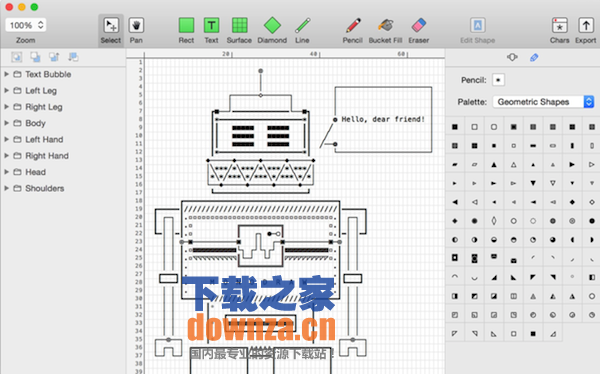Click the Pencil character box
600x374 pixels.
pyautogui.click(x=498, y=80)
